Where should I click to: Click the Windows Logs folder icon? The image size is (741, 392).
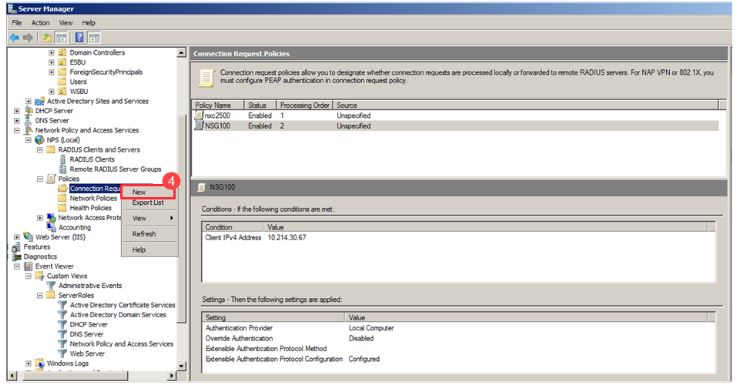(x=40, y=363)
